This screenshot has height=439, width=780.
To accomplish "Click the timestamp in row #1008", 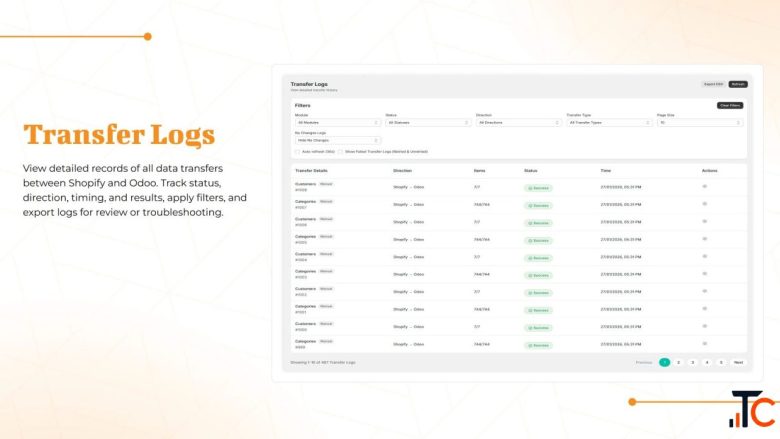I will click(620, 187).
